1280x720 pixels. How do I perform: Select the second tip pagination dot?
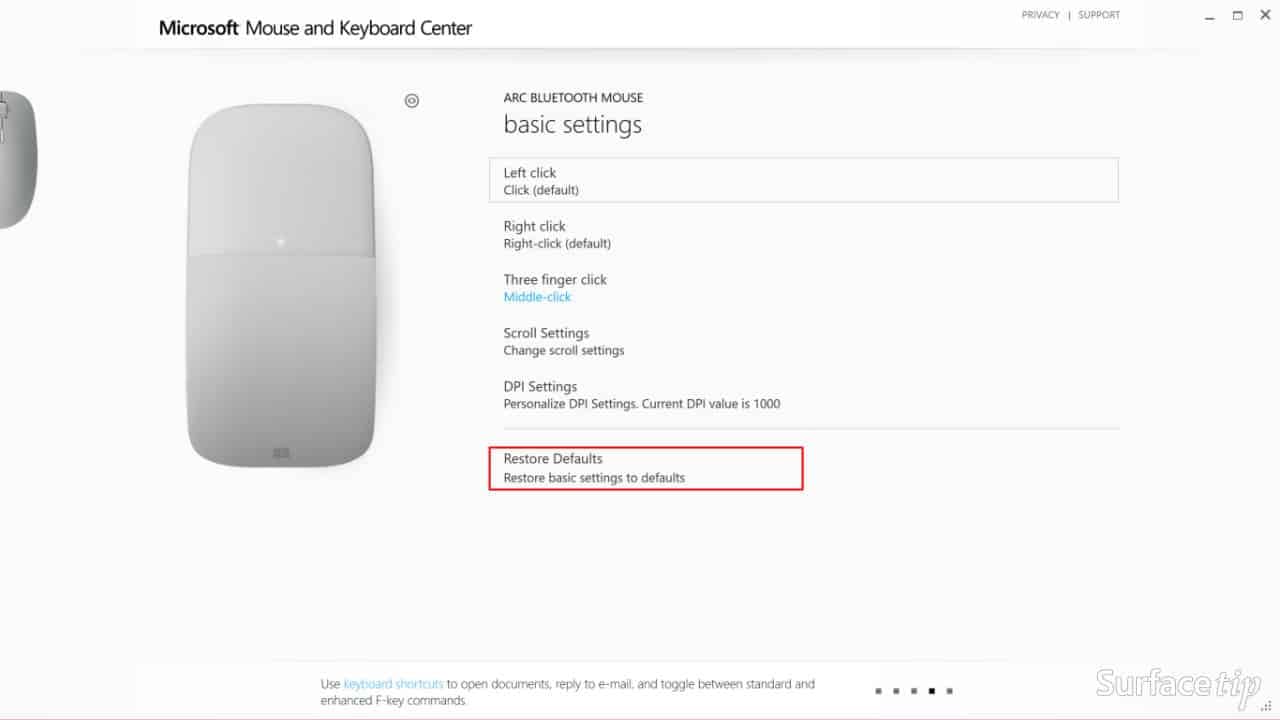(x=896, y=691)
